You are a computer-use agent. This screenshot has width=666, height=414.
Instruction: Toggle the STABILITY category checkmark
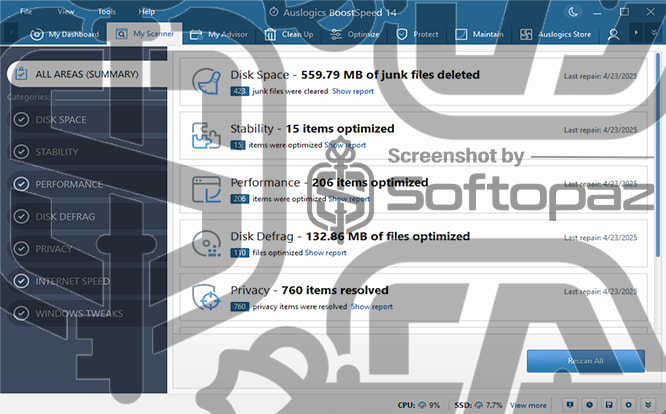pos(21,152)
